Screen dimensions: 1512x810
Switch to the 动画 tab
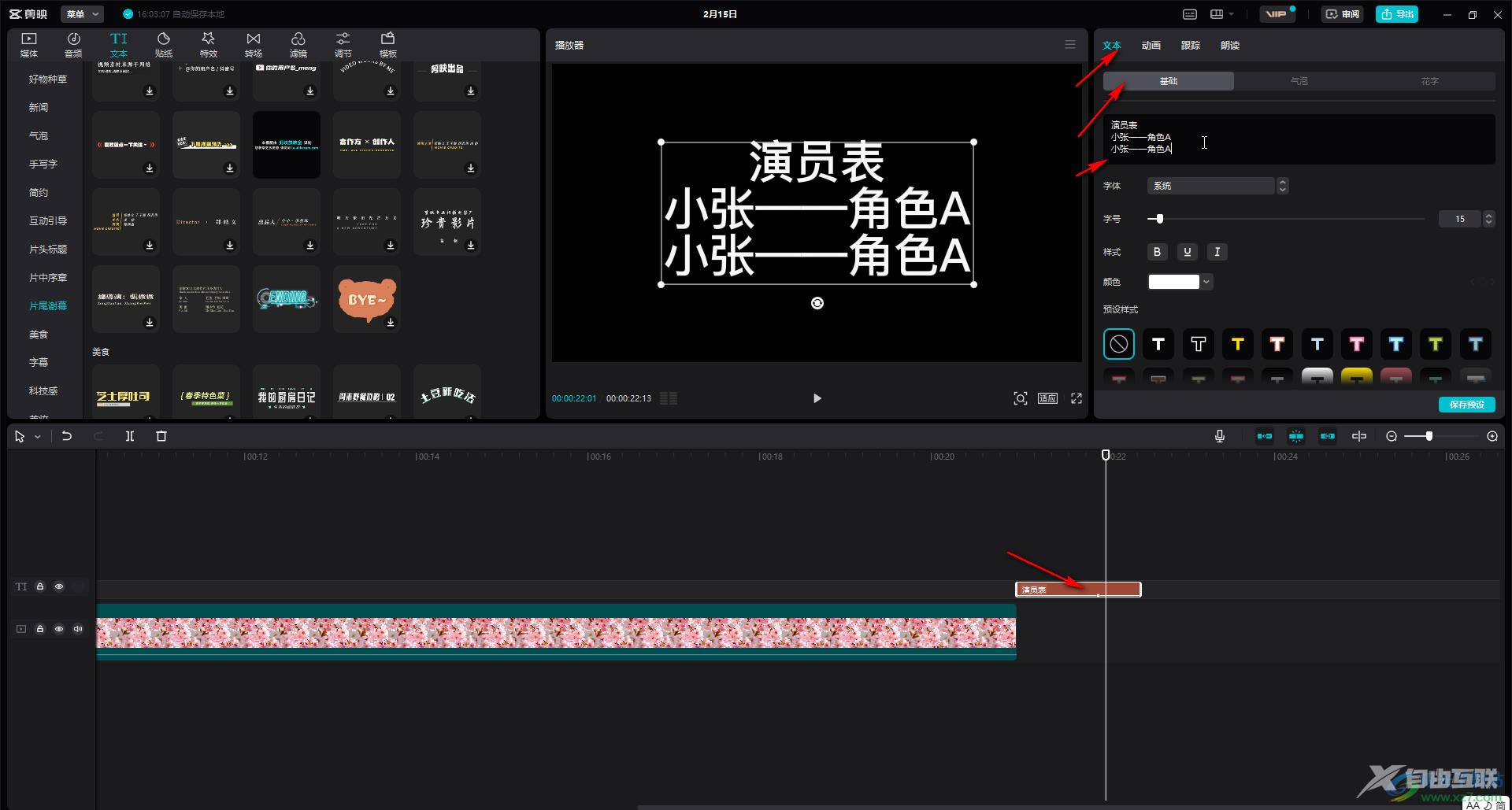(1151, 46)
